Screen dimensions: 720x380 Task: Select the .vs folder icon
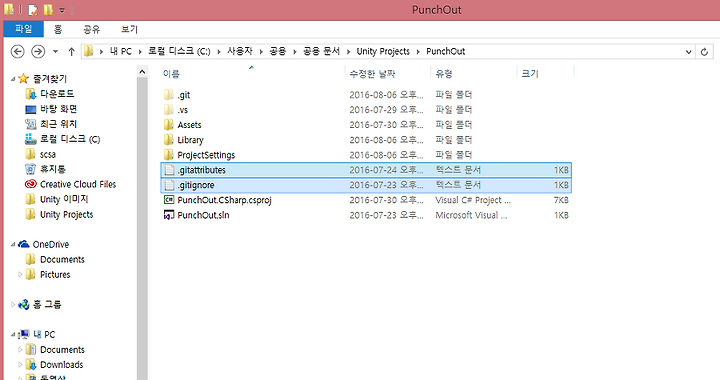169,110
